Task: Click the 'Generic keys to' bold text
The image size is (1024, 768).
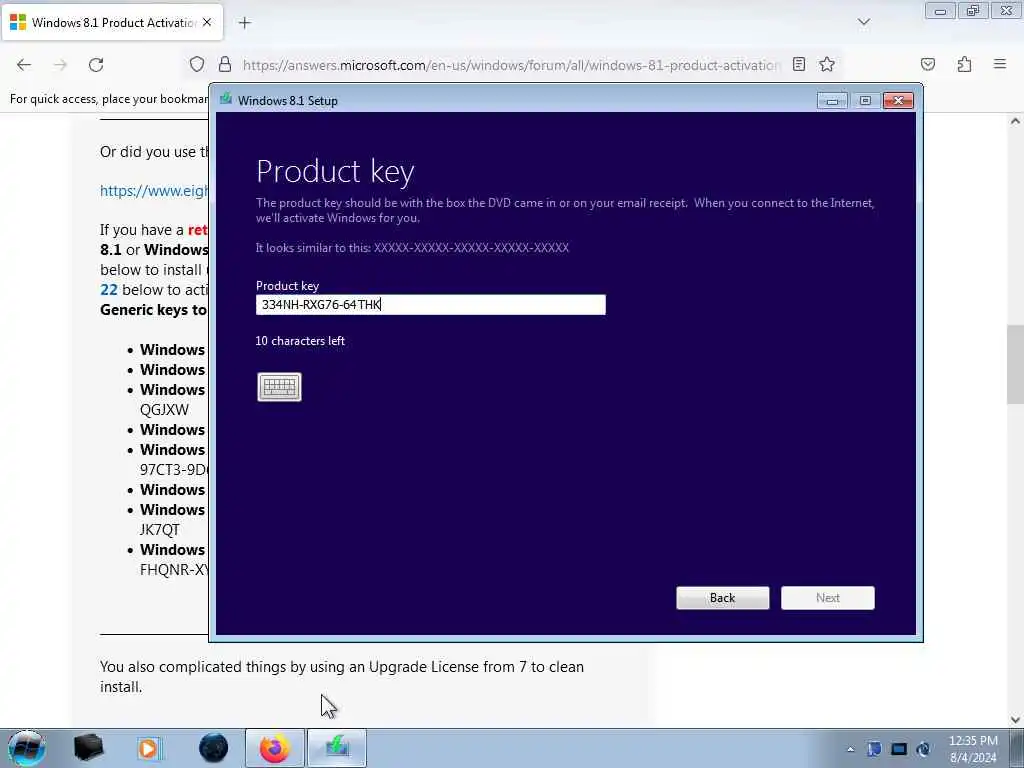Action: click(x=153, y=310)
